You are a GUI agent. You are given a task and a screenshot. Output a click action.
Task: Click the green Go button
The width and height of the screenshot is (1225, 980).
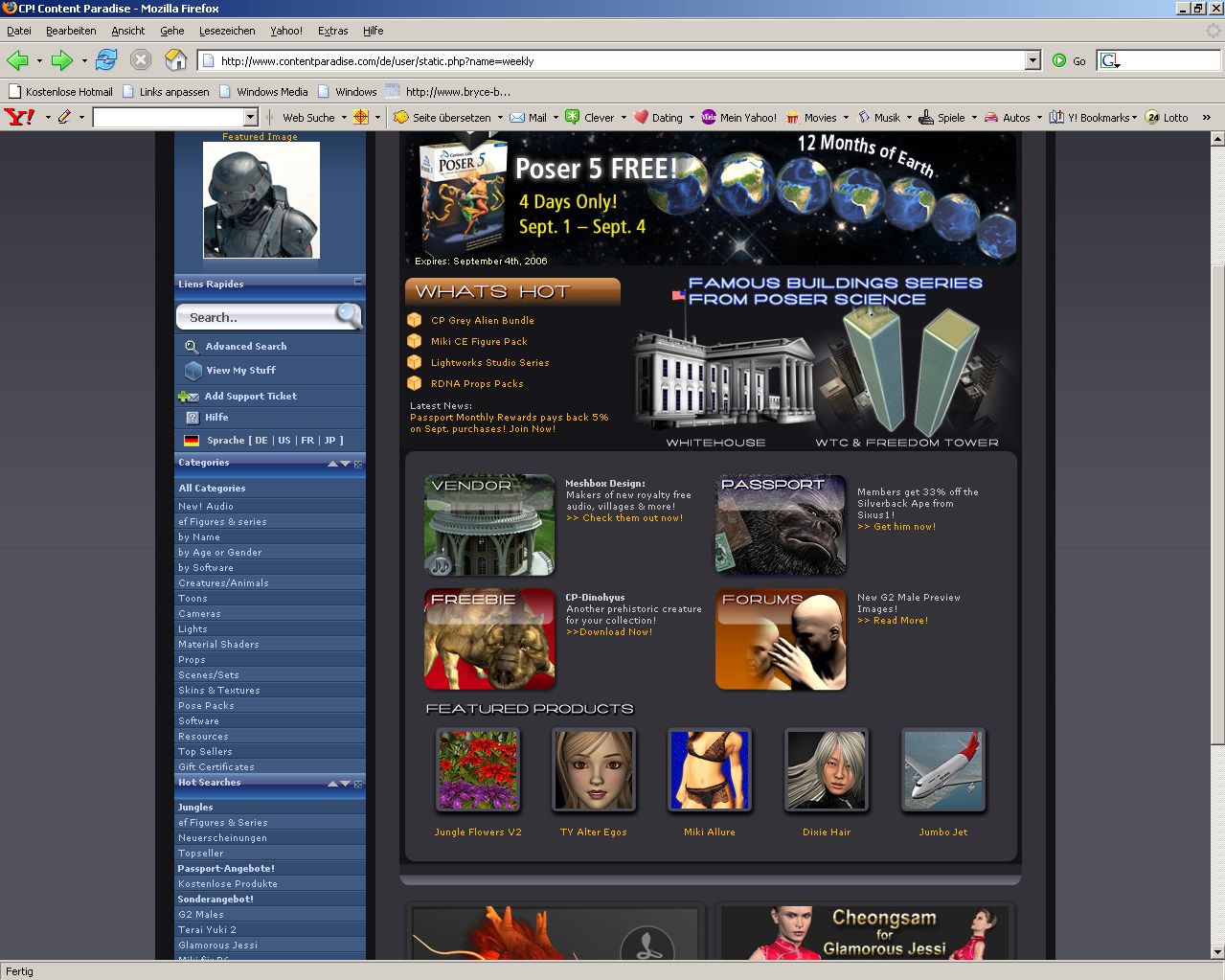(1070, 60)
